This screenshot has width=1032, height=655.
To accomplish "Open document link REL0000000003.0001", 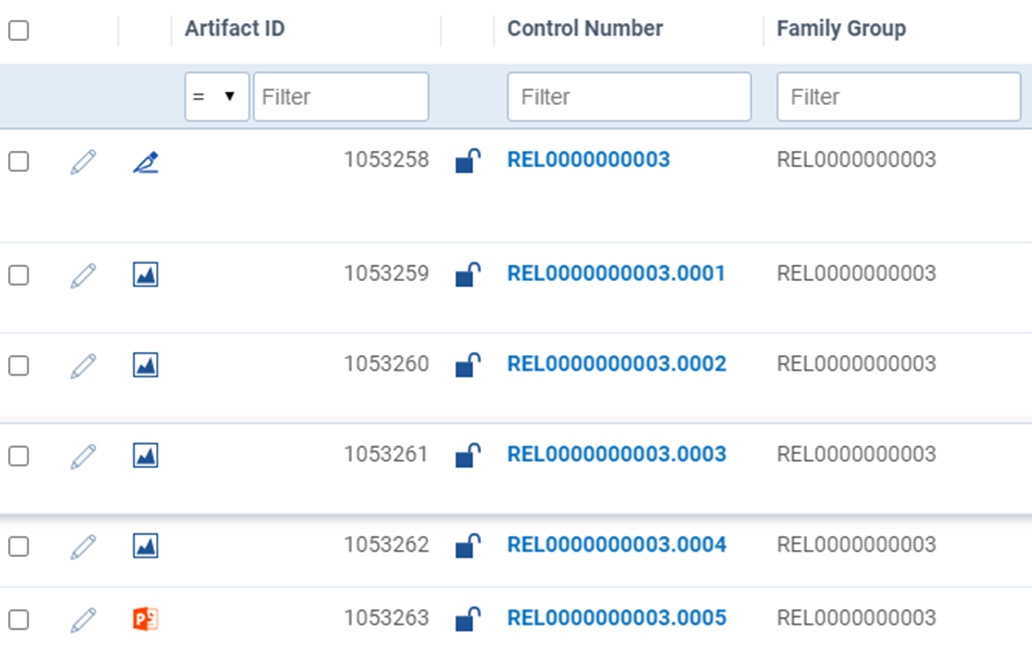I will click(x=616, y=273).
